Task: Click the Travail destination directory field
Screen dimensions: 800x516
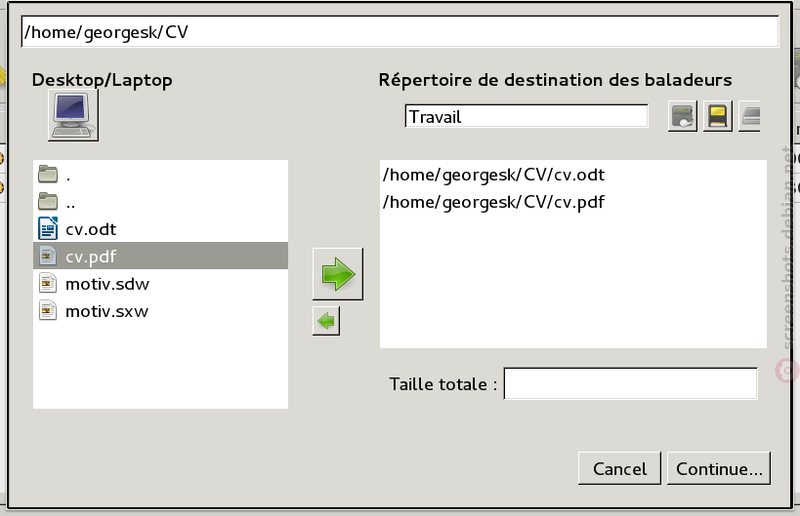Action: (527, 116)
